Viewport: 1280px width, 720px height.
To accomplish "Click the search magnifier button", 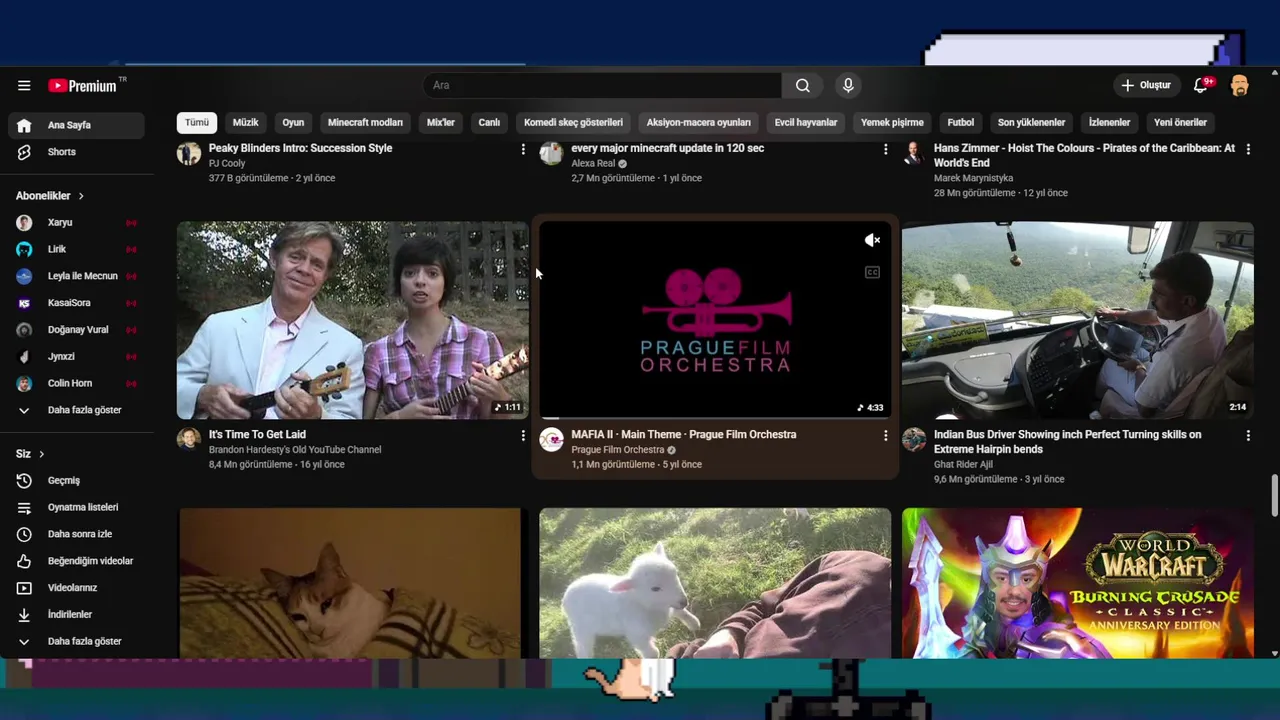I will point(803,86).
